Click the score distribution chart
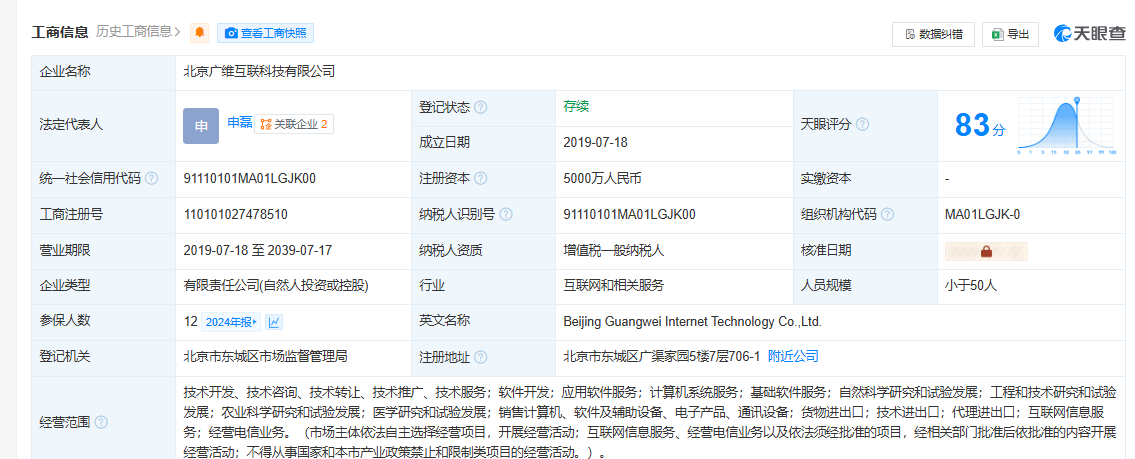1135x459 pixels. click(1067, 125)
